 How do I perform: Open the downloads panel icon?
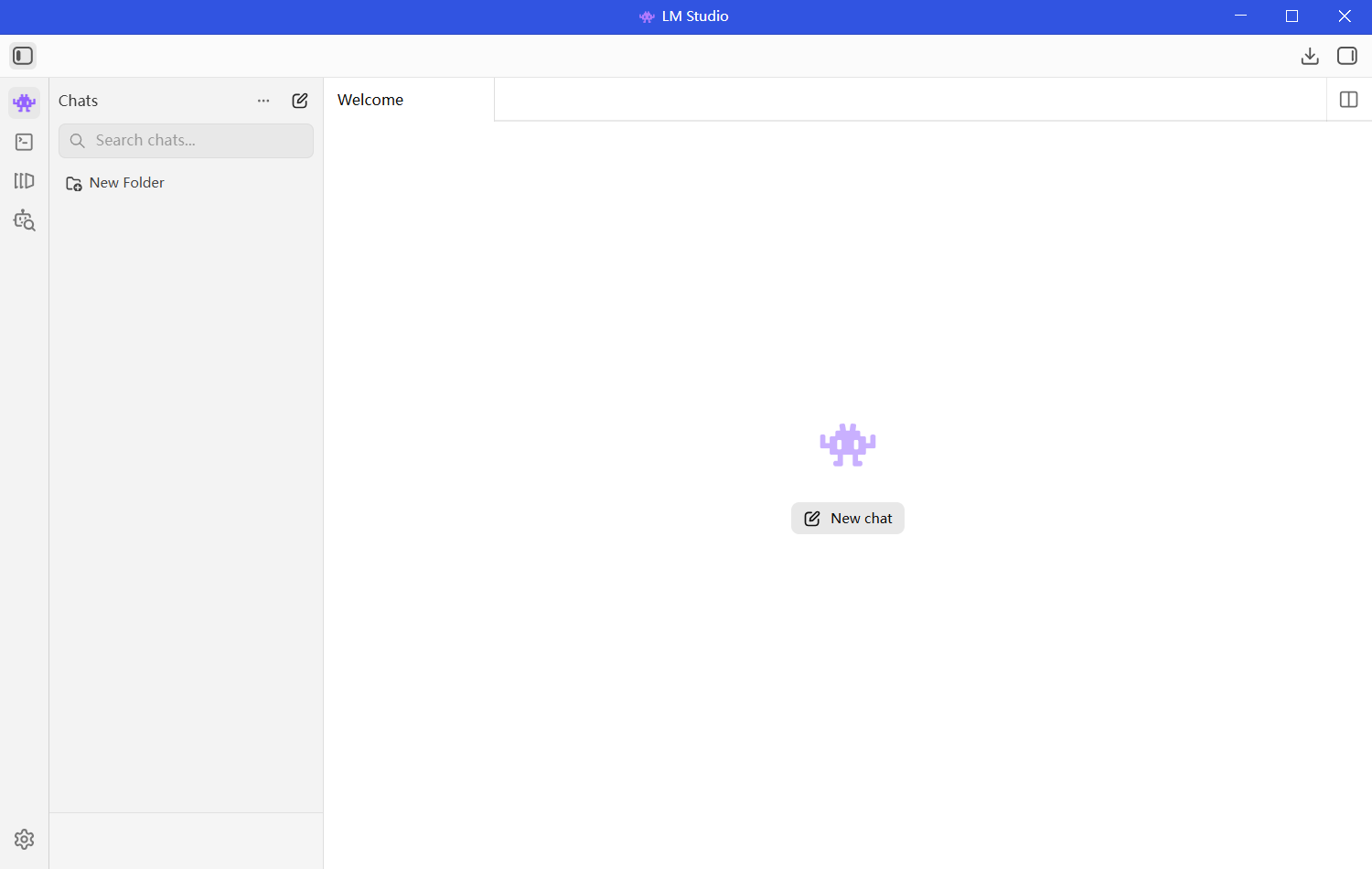pyautogui.click(x=1310, y=56)
